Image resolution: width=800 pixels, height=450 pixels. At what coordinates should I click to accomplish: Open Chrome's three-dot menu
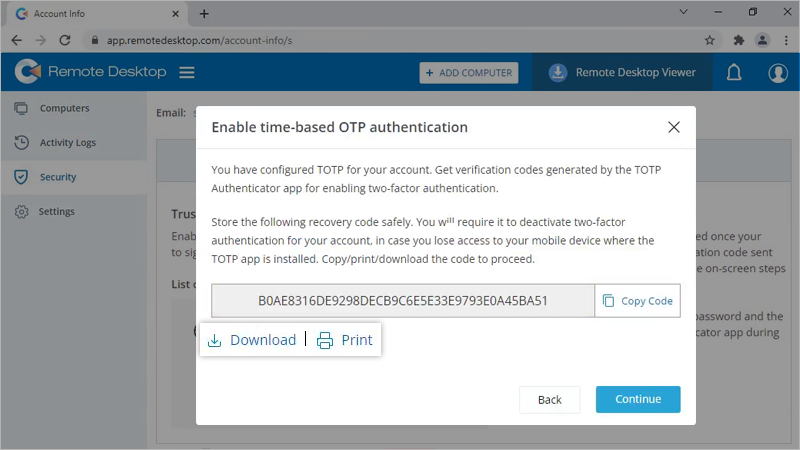point(785,40)
